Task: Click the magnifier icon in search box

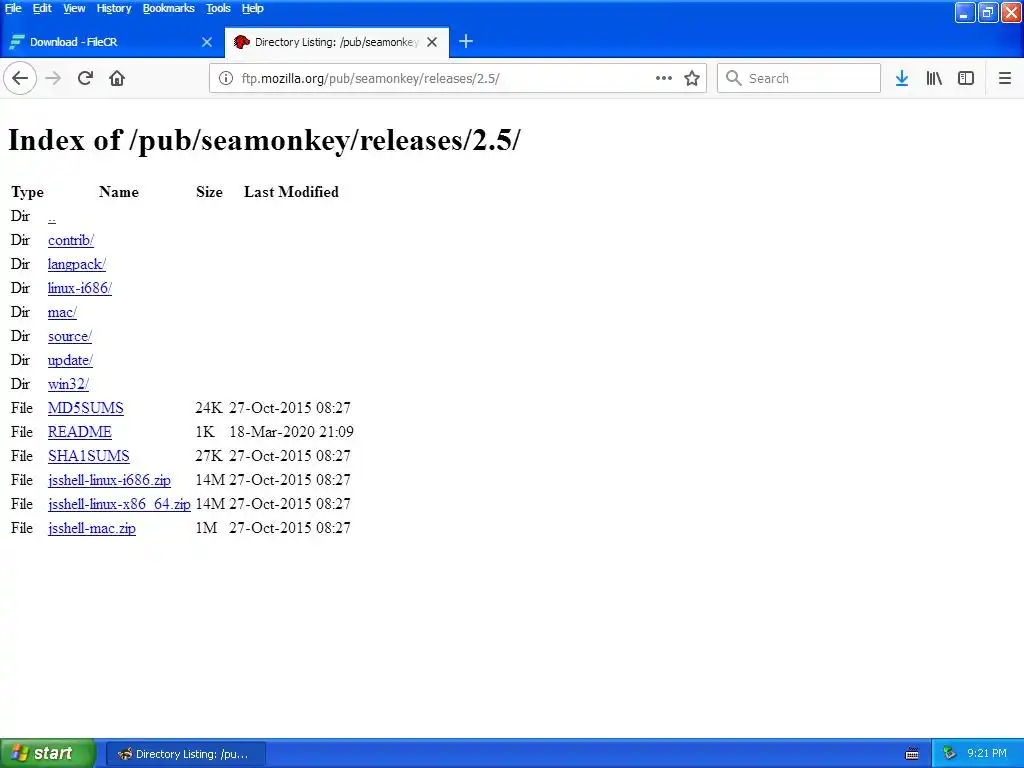Action: pos(733,78)
